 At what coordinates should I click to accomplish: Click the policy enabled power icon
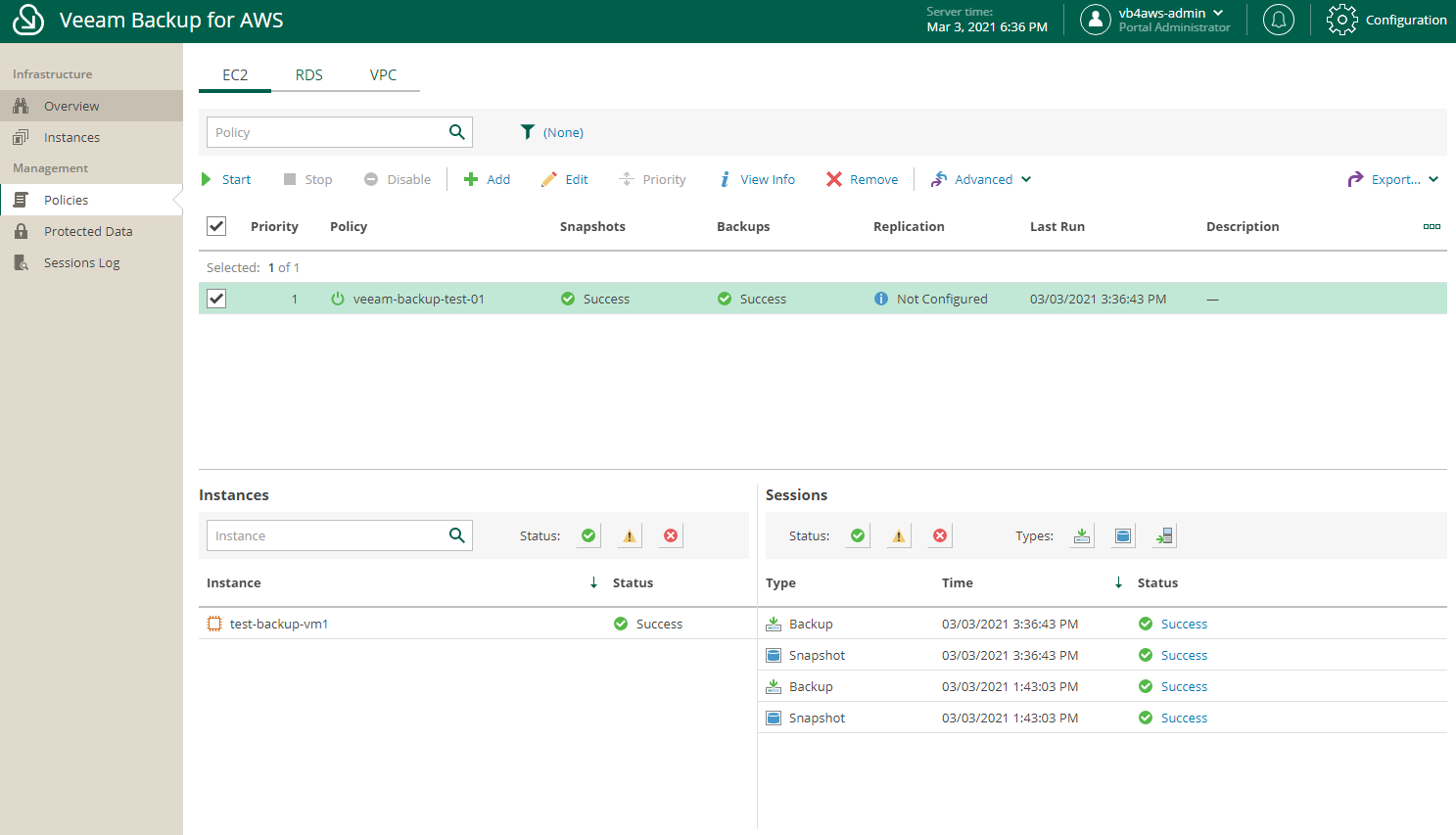click(338, 299)
